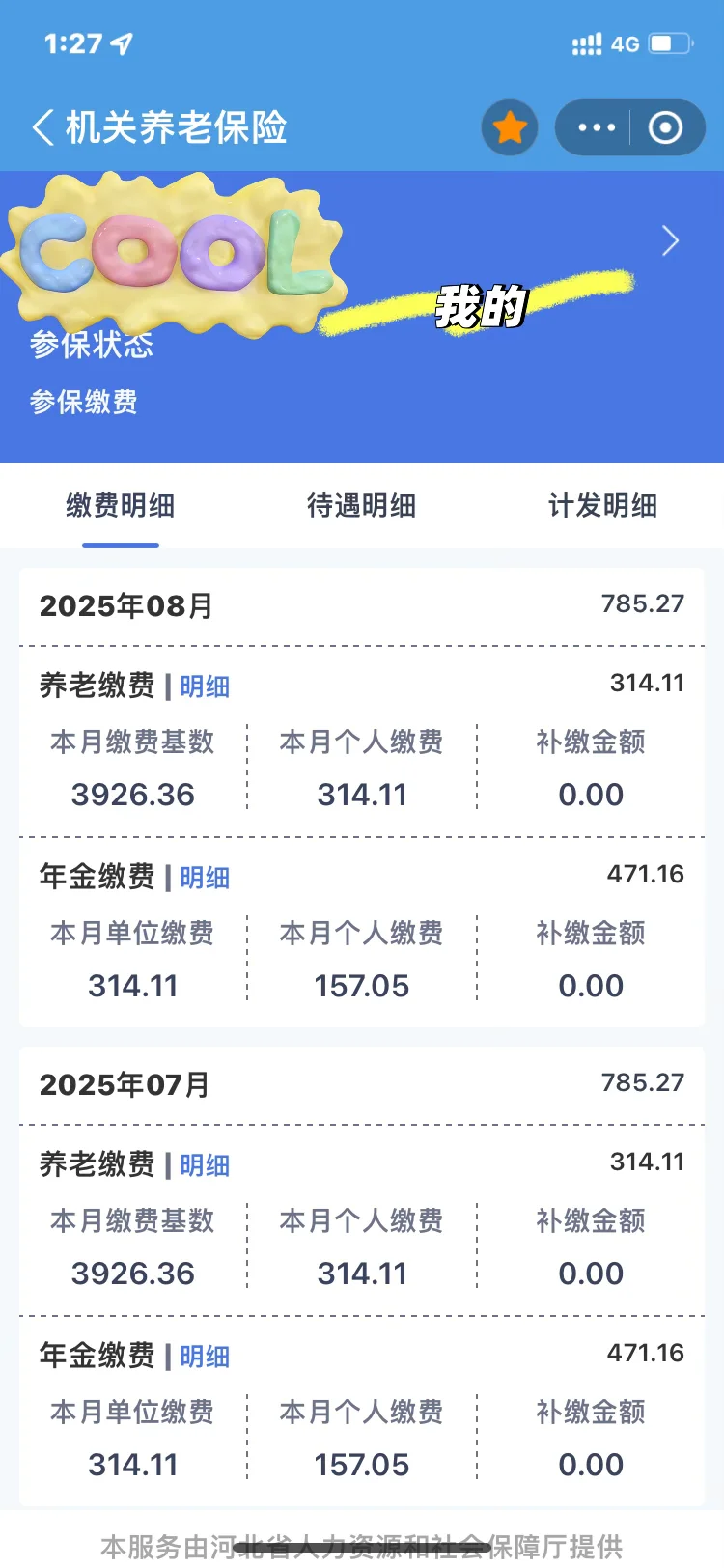The image size is (724, 1568).
Task: Tap the 参保缴费 label in header card
Action: click(x=84, y=402)
